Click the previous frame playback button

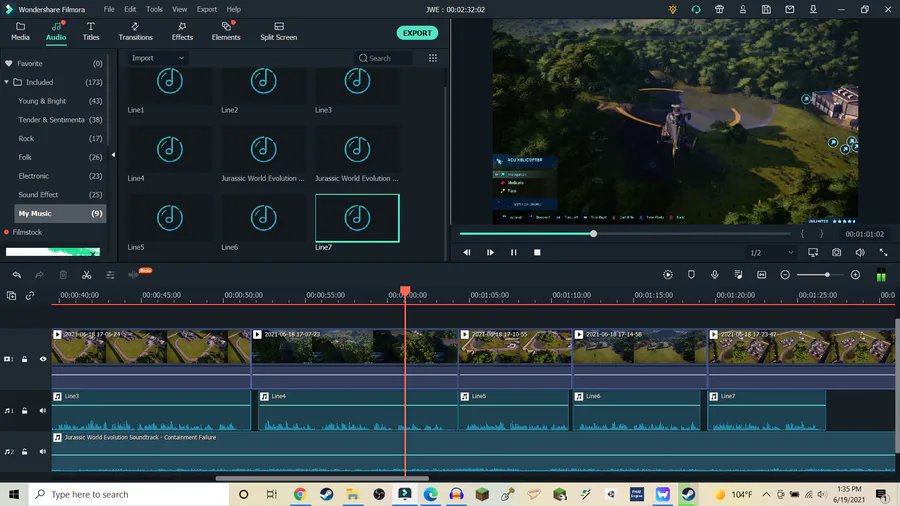tap(467, 252)
